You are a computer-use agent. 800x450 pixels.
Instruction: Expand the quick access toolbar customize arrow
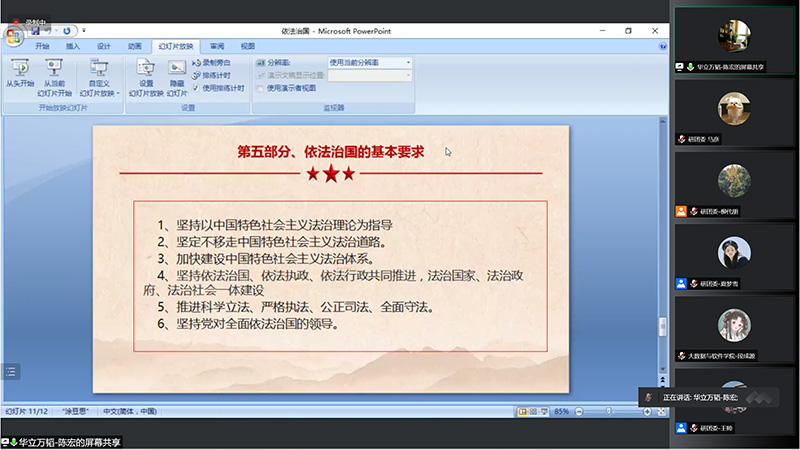pyautogui.click(x=84, y=31)
